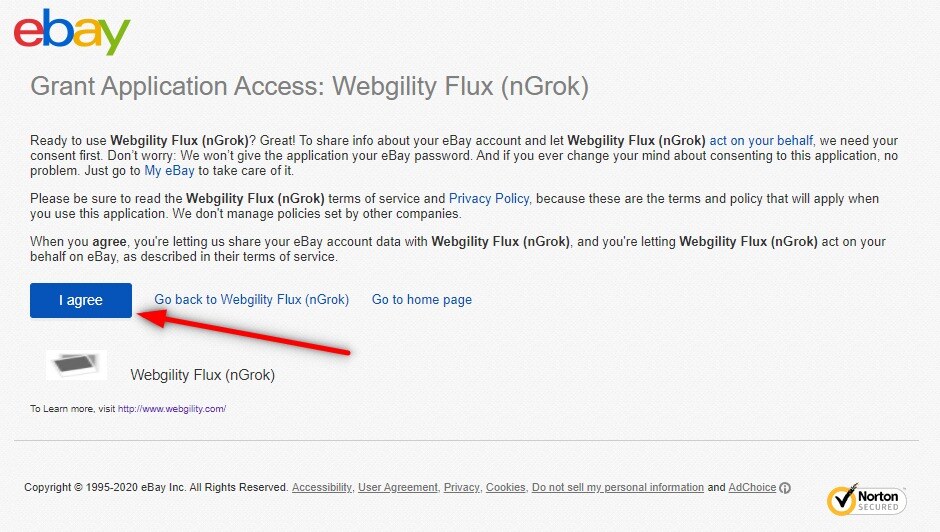Open the 'act on your behalf' link

(x=761, y=140)
